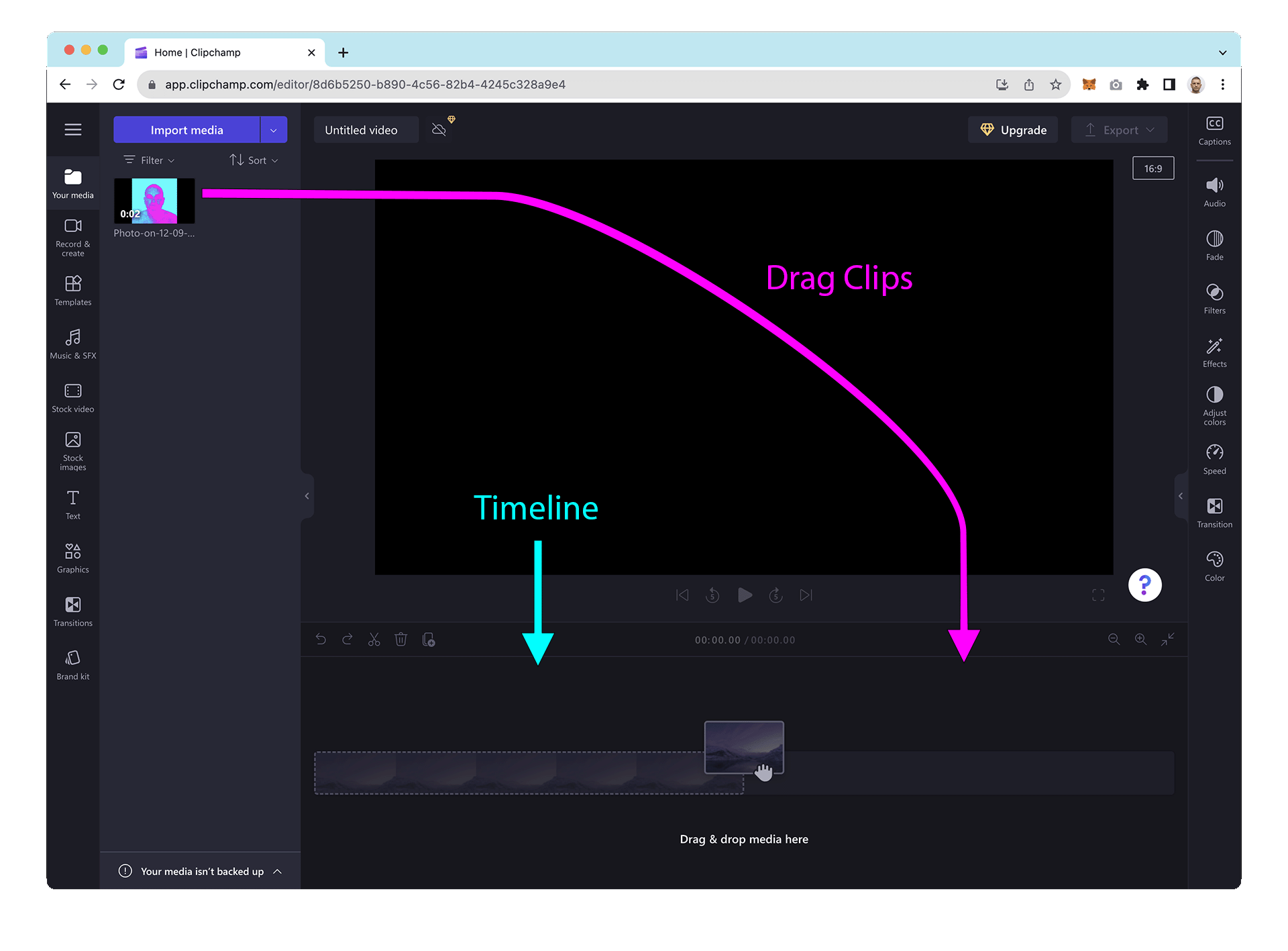Image resolution: width=1288 pixels, height=951 pixels.
Task: Open the Stock video tab
Action: point(73,397)
